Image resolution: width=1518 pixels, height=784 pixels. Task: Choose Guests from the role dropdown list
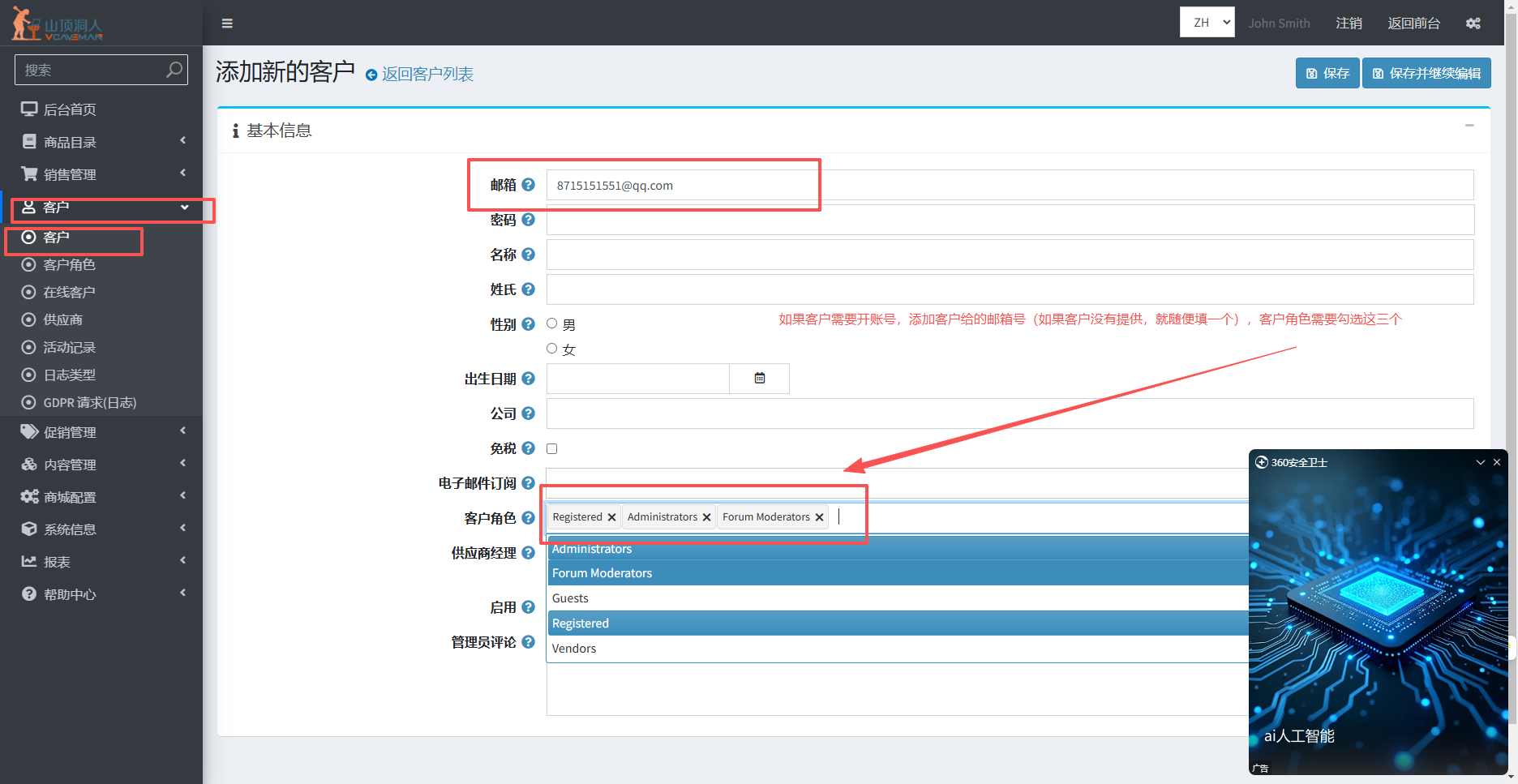[570, 598]
